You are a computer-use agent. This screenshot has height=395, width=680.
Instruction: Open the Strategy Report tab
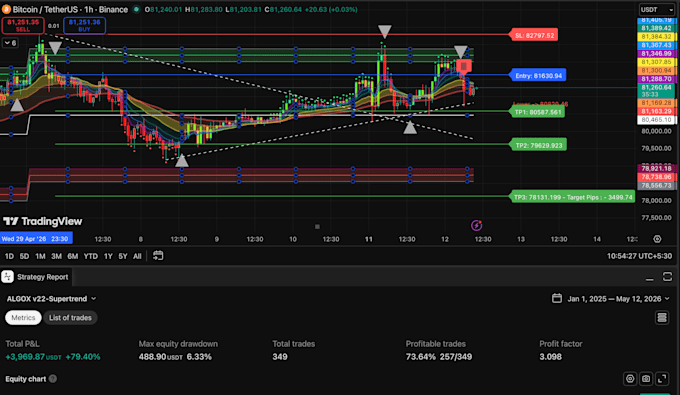(36, 277)
